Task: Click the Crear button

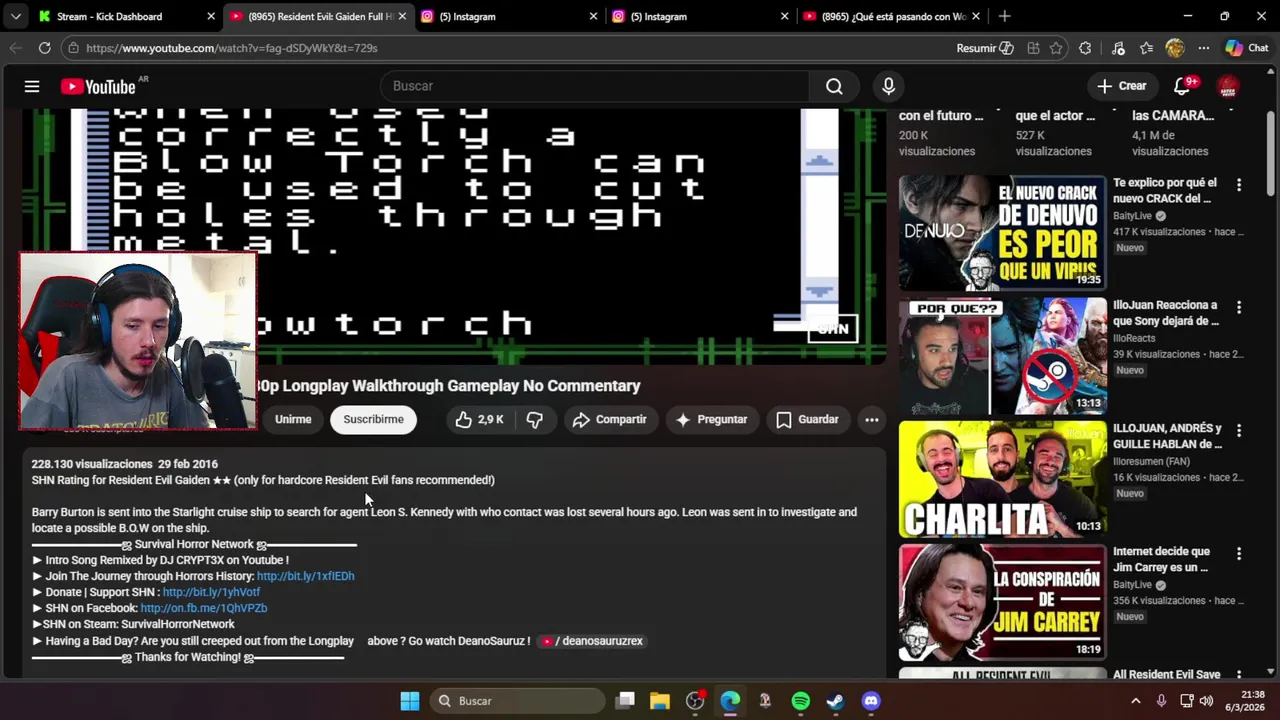Action: click(x=1122, y=86)
